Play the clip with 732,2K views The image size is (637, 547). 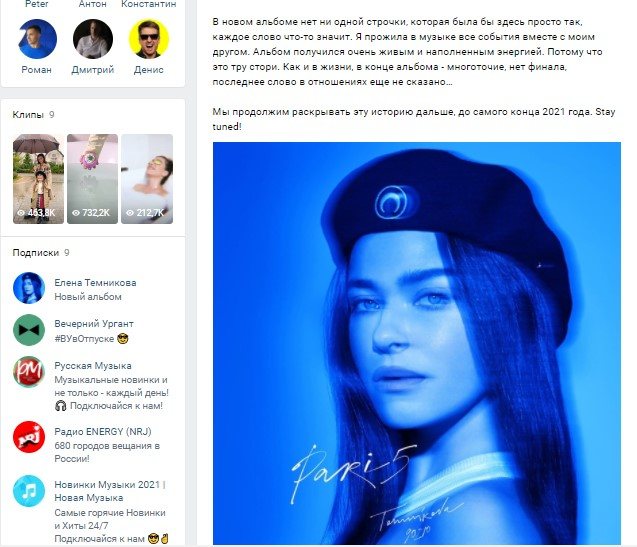93,179
